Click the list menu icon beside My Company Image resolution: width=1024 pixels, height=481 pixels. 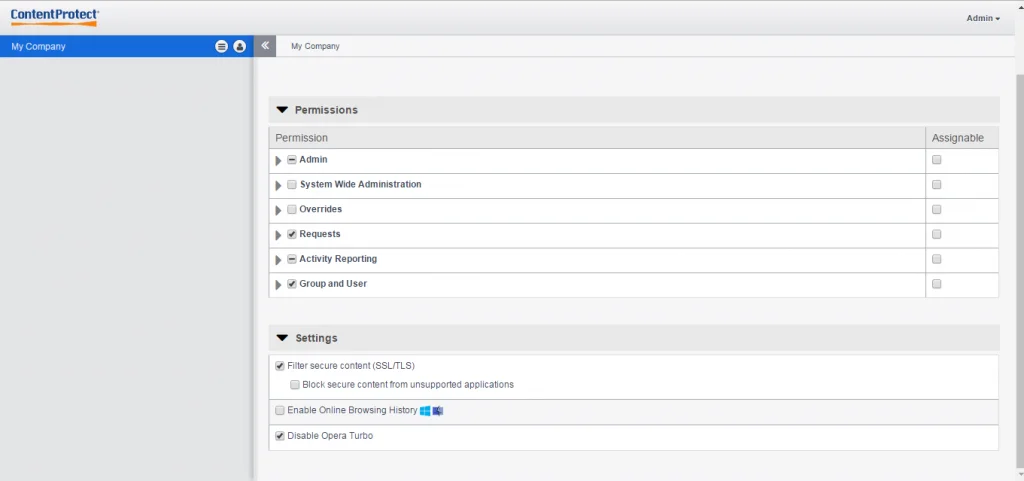(222, 46)
